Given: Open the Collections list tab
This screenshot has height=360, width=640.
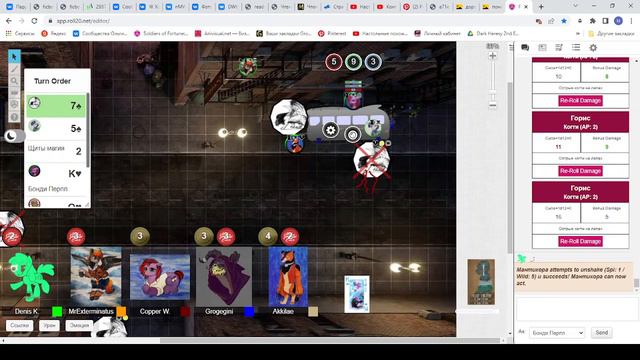Looking at the screenshot, I should pyautogui.click(x=576, y=48).
